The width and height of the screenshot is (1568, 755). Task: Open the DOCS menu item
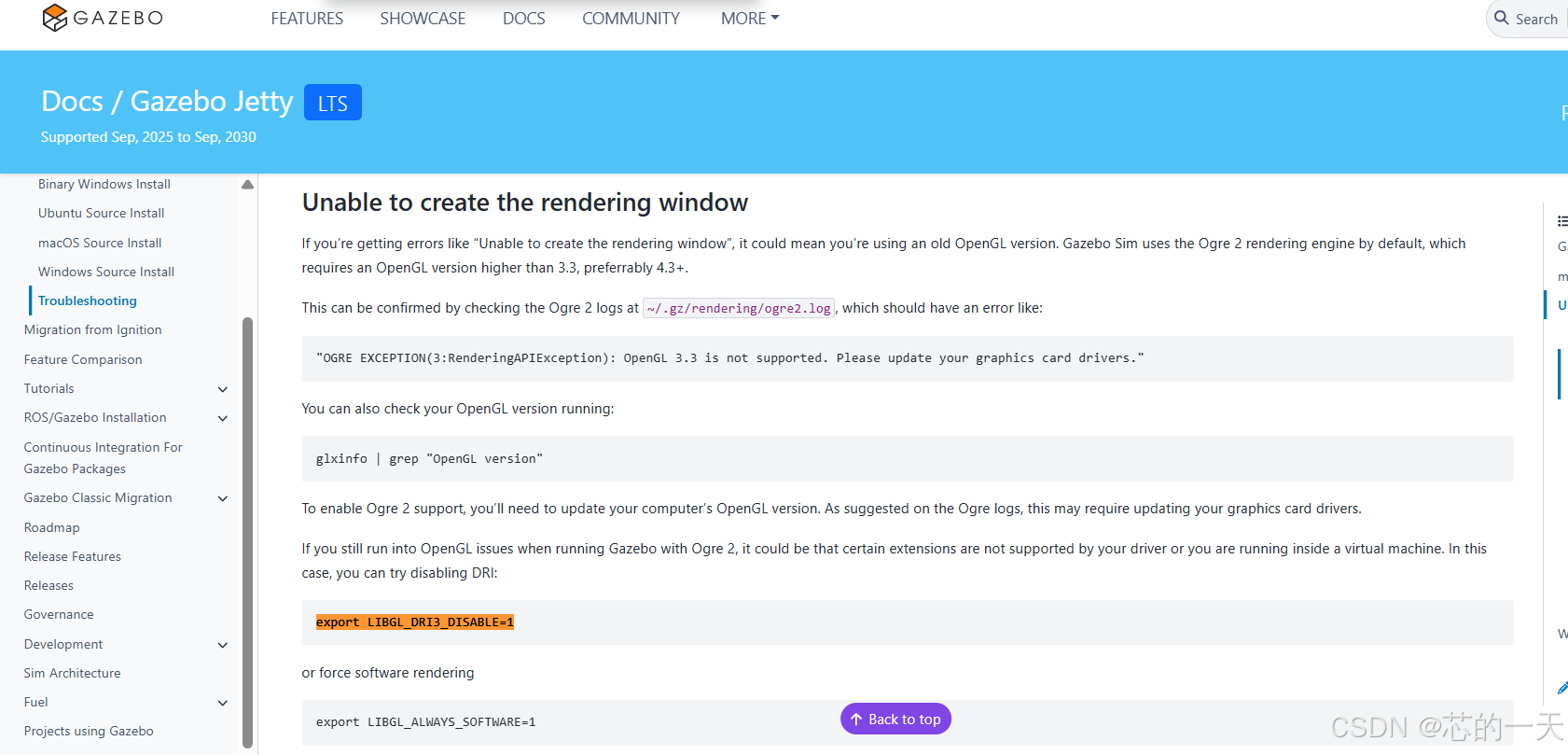524,19
